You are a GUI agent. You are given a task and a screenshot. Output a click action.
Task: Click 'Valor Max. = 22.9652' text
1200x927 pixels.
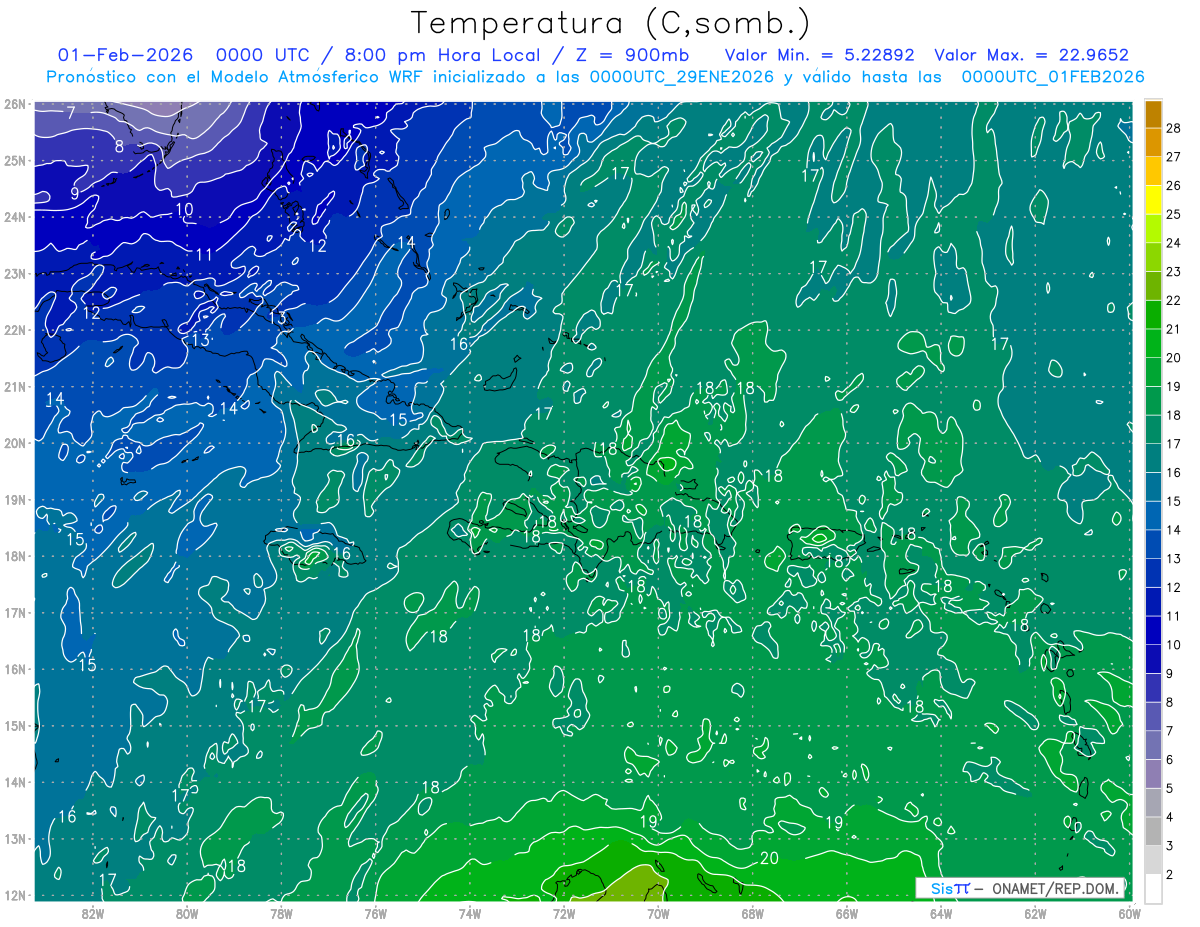pyautogui.click(x=1031, y=55)
